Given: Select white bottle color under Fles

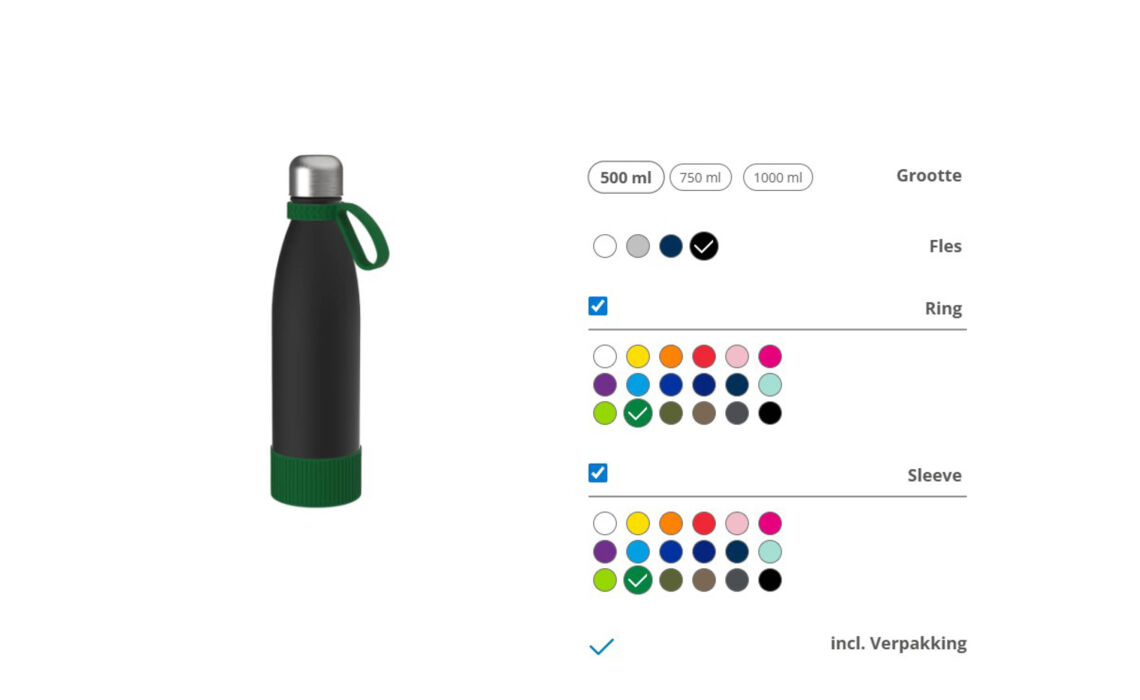Looking at the screenshot, I should point(605,246).
